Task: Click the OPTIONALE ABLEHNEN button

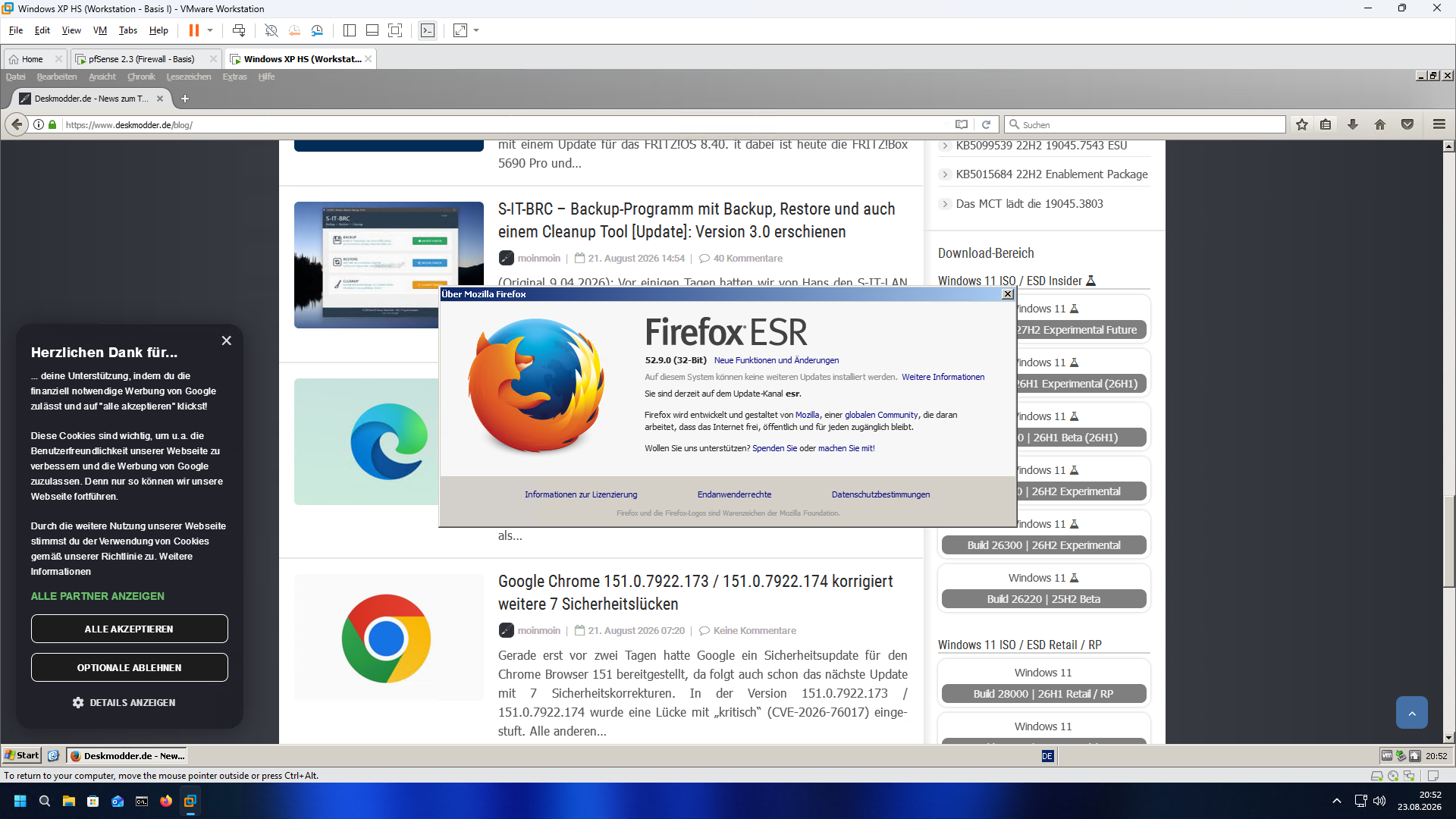Action: click(x=129, y=667)
